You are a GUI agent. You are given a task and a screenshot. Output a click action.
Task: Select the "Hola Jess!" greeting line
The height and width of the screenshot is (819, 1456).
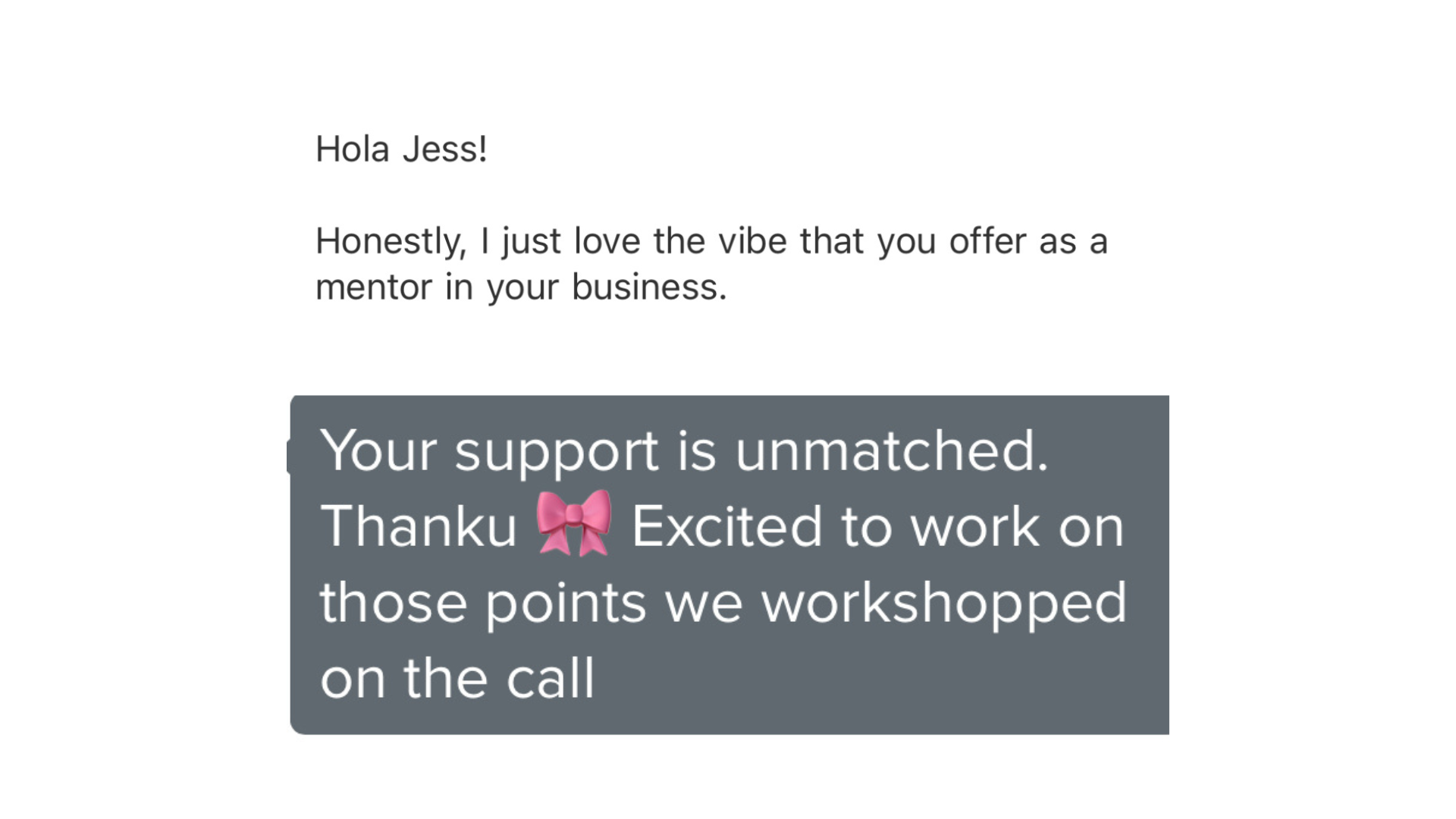(x=401, y=149)
